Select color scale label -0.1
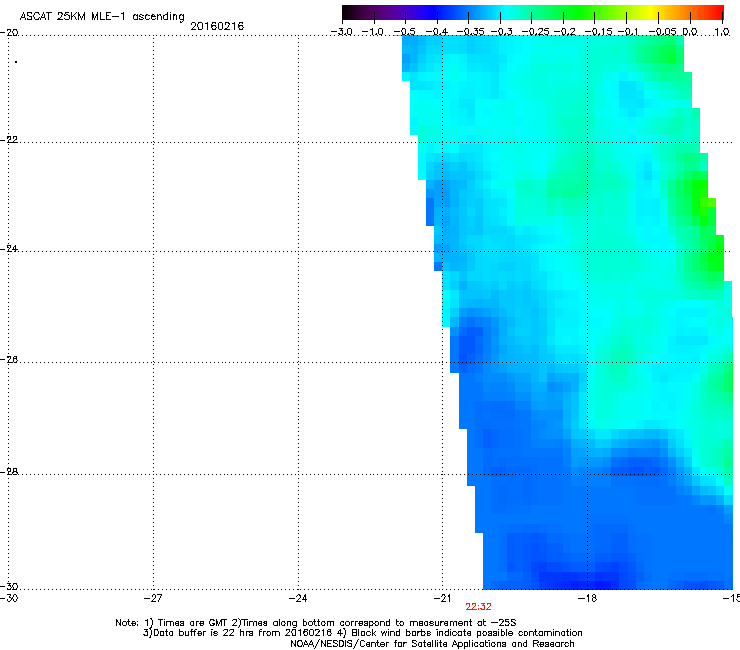740x650 pixels. point(628,32)
